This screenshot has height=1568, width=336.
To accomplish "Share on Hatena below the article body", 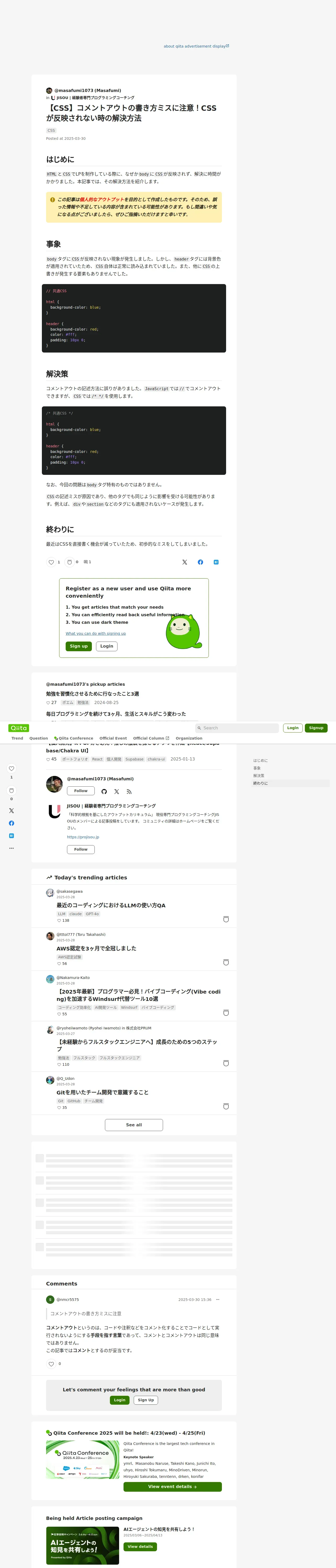I will click(216, 562).
